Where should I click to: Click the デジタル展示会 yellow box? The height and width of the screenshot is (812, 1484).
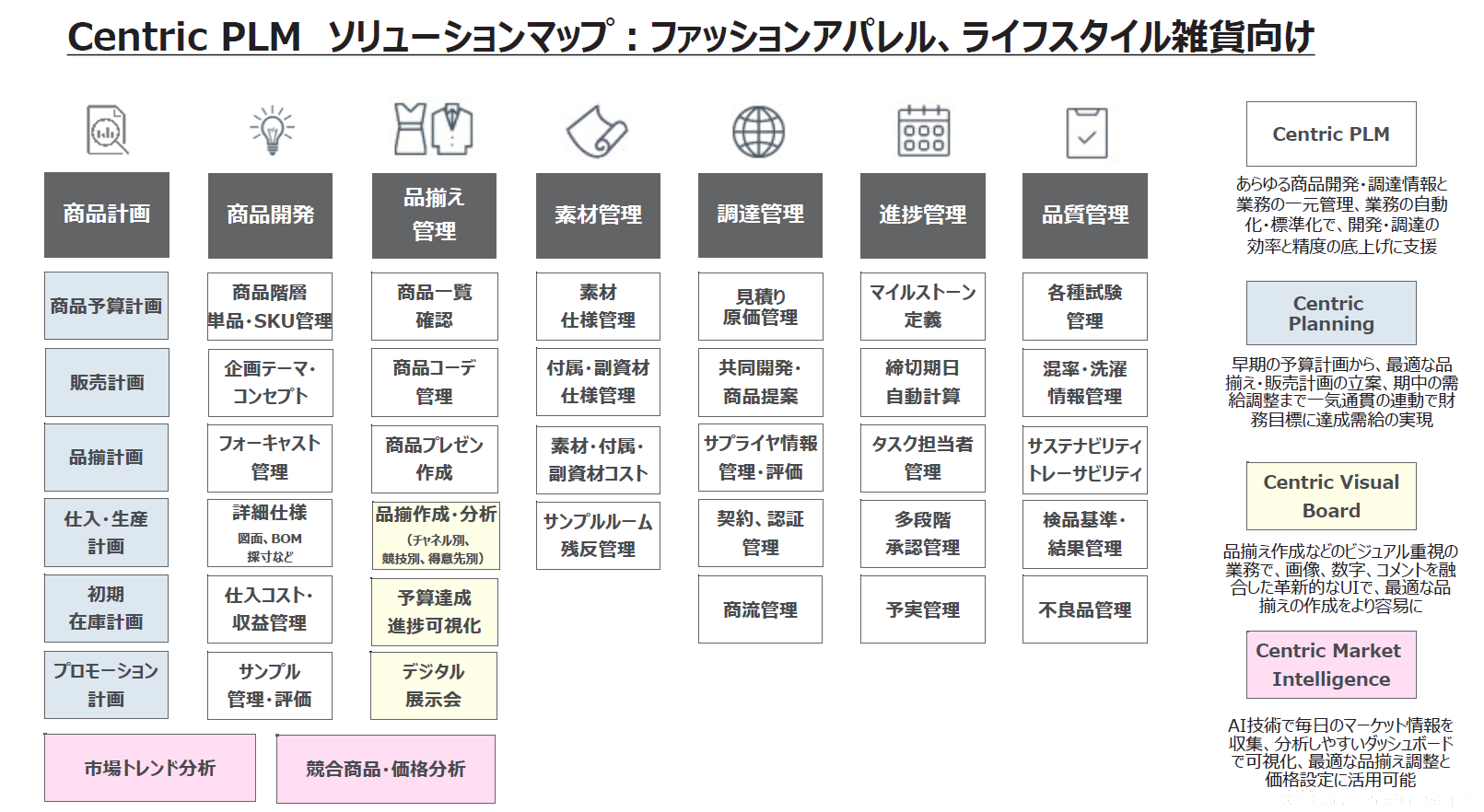tap(434, 685)
